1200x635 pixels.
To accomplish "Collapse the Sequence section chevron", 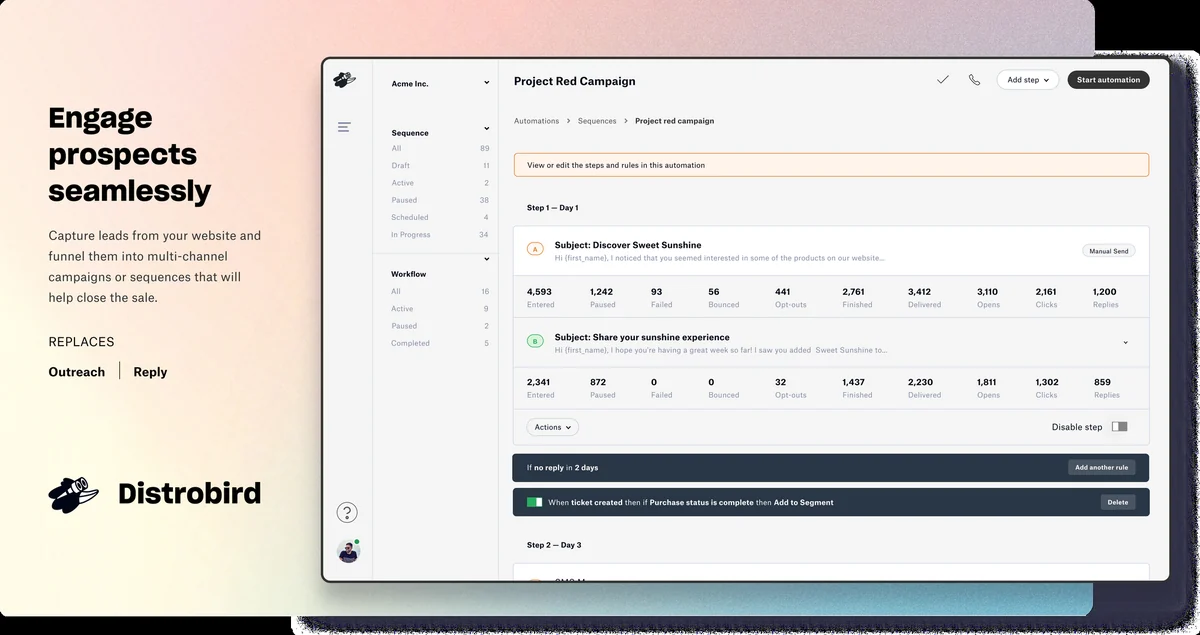I will (487, 129).
